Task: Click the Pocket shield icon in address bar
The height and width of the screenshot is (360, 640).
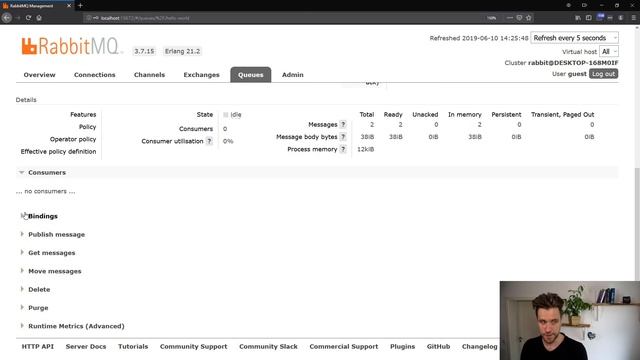Action: pos(519,18)
